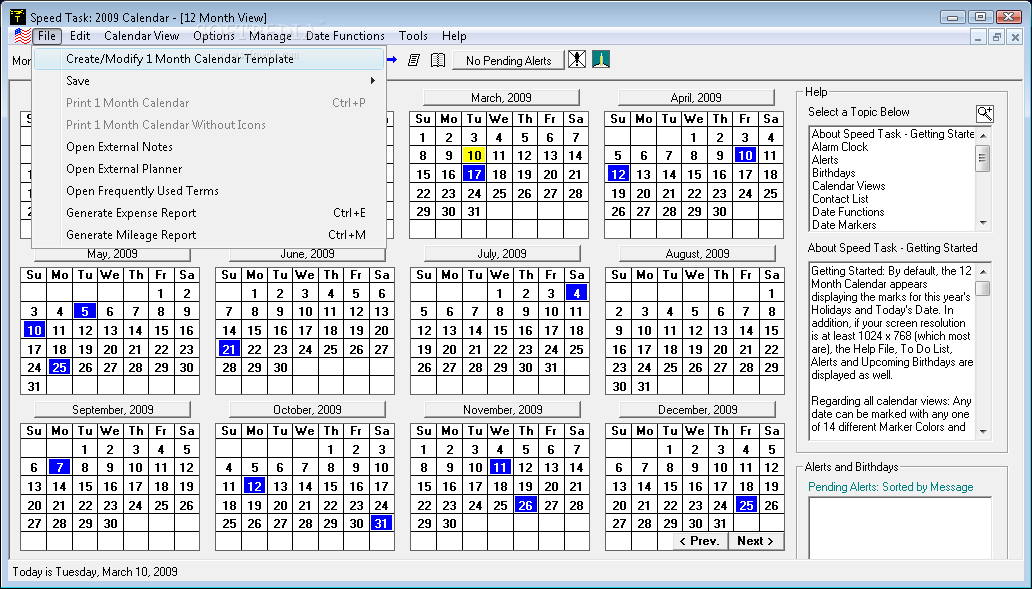Click the US flag icon in menu bar

(x=22, y=36)
